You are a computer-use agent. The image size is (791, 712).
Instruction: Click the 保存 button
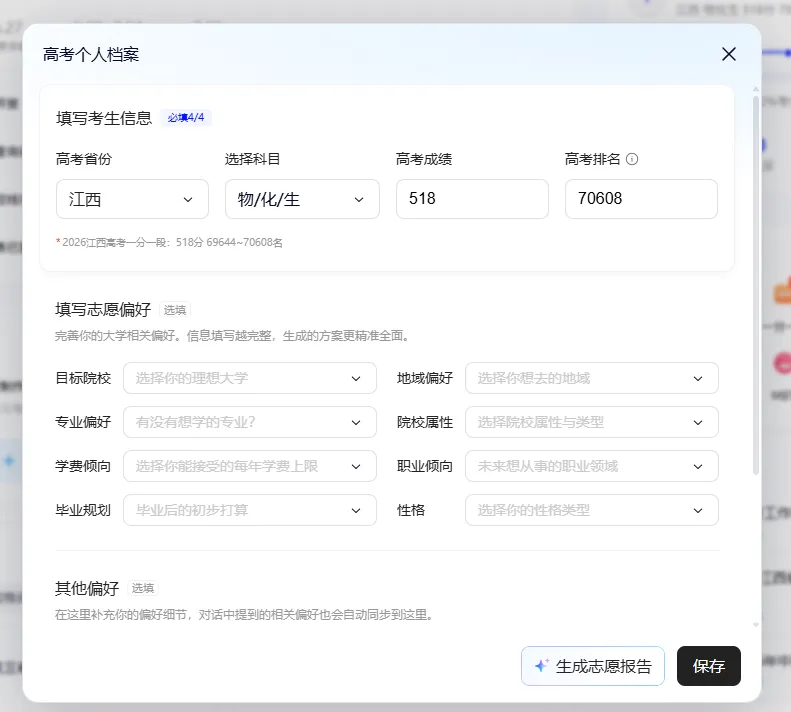[709, 666]
